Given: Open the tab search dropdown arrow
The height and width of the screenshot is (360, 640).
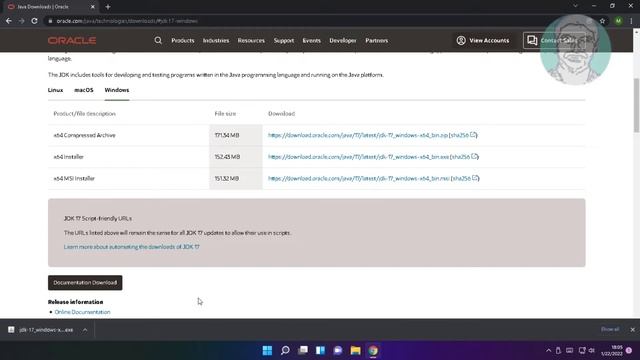Looking at the screenshot, I should point(576,6).
